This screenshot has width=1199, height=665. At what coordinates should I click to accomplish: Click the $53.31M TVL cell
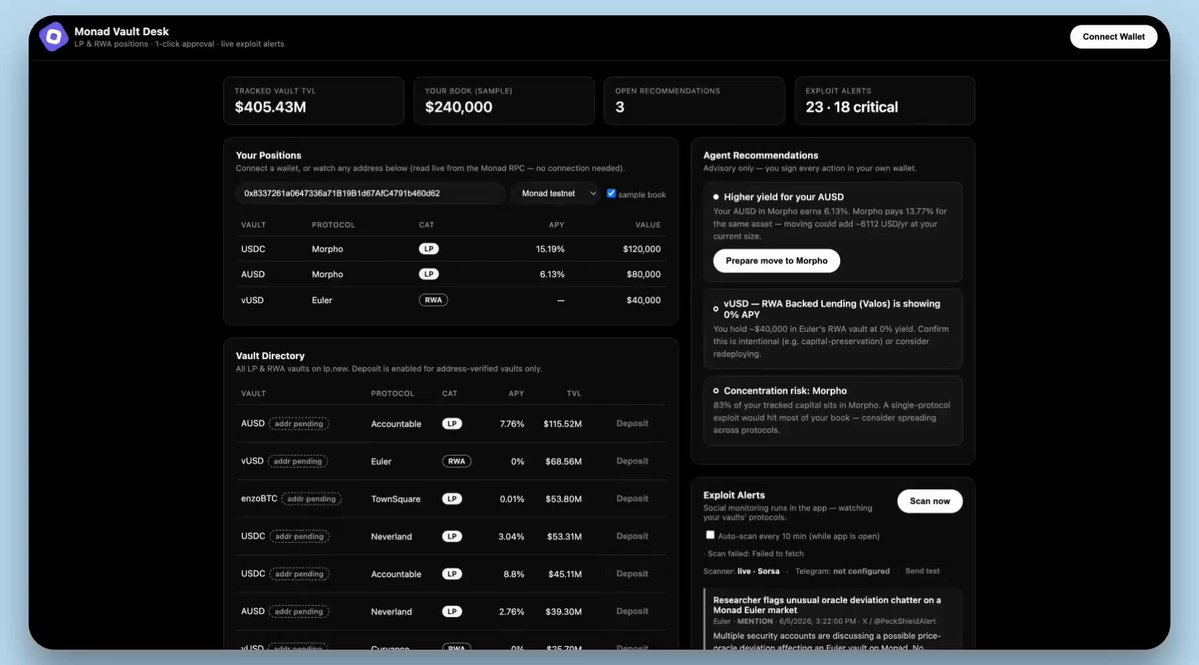pyautogui.click(x=564, y=537)
